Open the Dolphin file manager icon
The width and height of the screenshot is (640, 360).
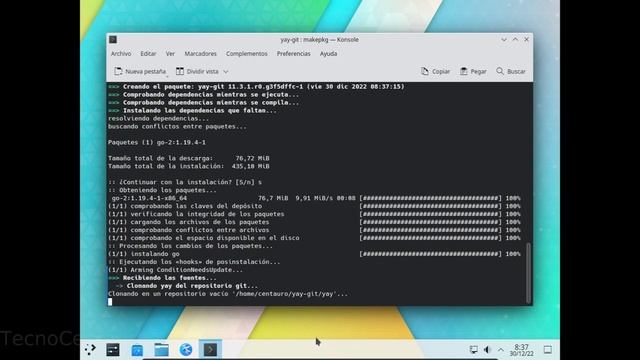161,349
